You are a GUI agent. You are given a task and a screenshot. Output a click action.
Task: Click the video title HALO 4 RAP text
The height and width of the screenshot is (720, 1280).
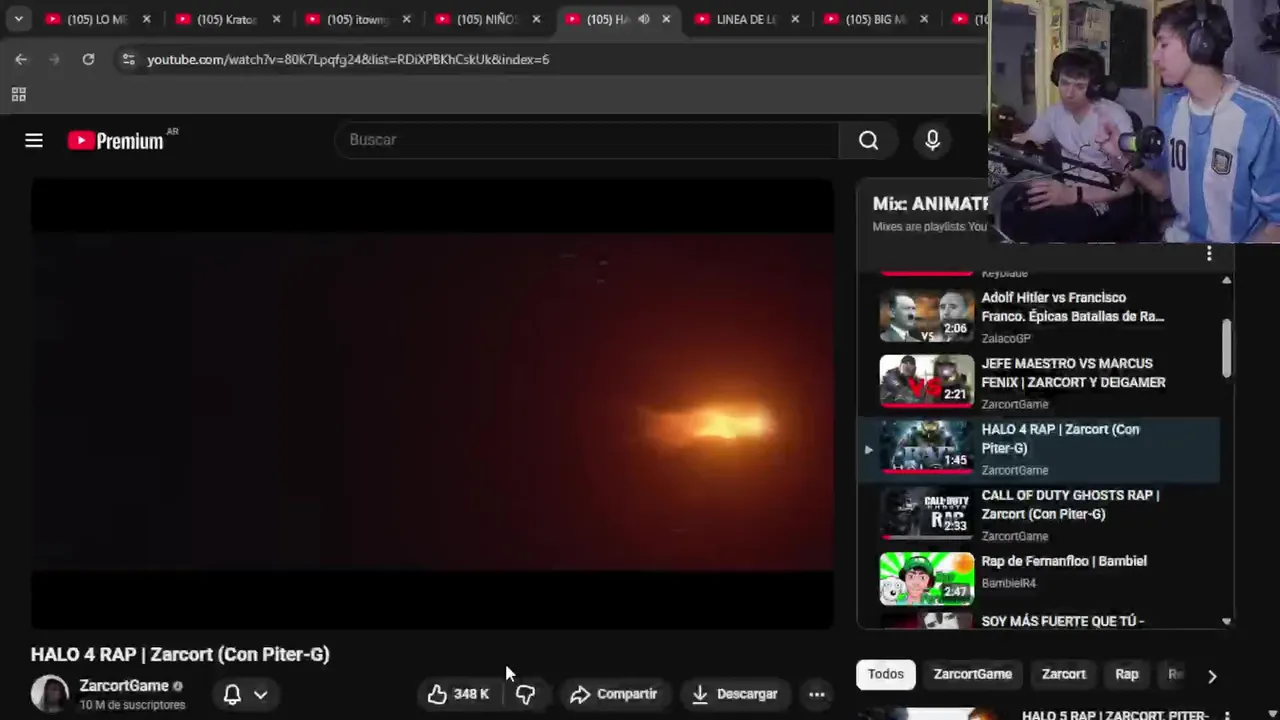[180, 654]
